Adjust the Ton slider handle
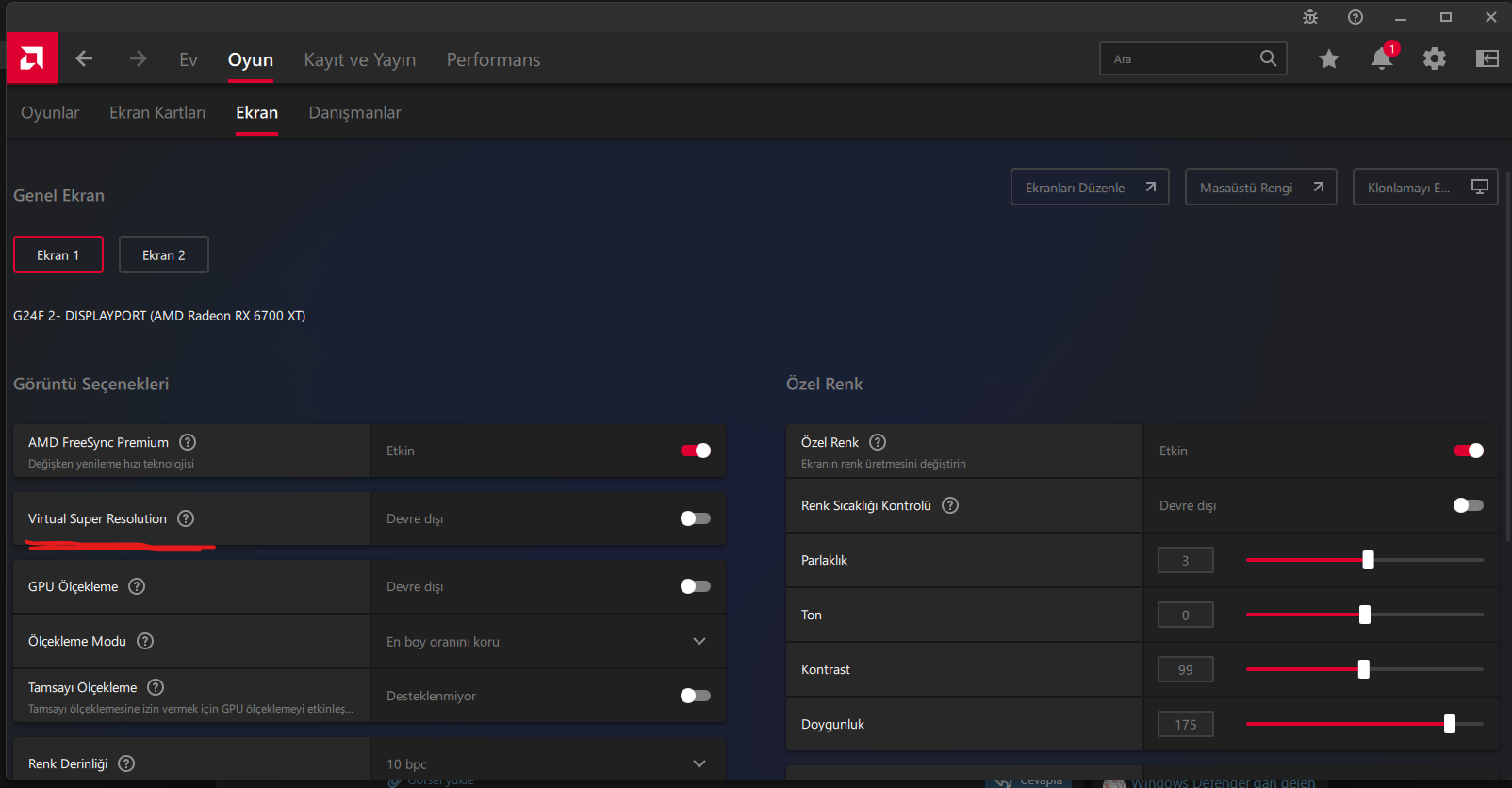Screen dimensions: 1512x788 (x=1364, y=615)
